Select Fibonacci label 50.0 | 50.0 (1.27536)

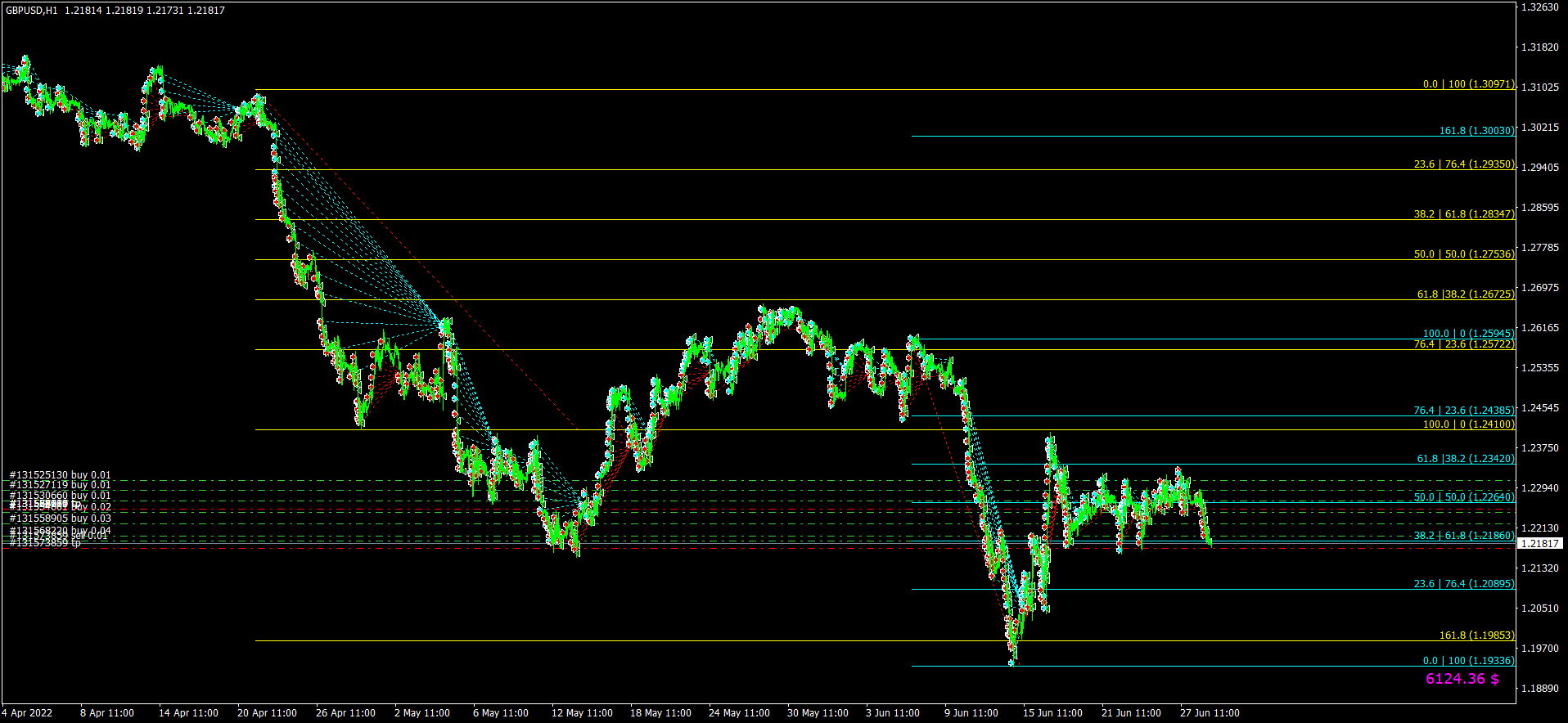tap(1464, 254)
